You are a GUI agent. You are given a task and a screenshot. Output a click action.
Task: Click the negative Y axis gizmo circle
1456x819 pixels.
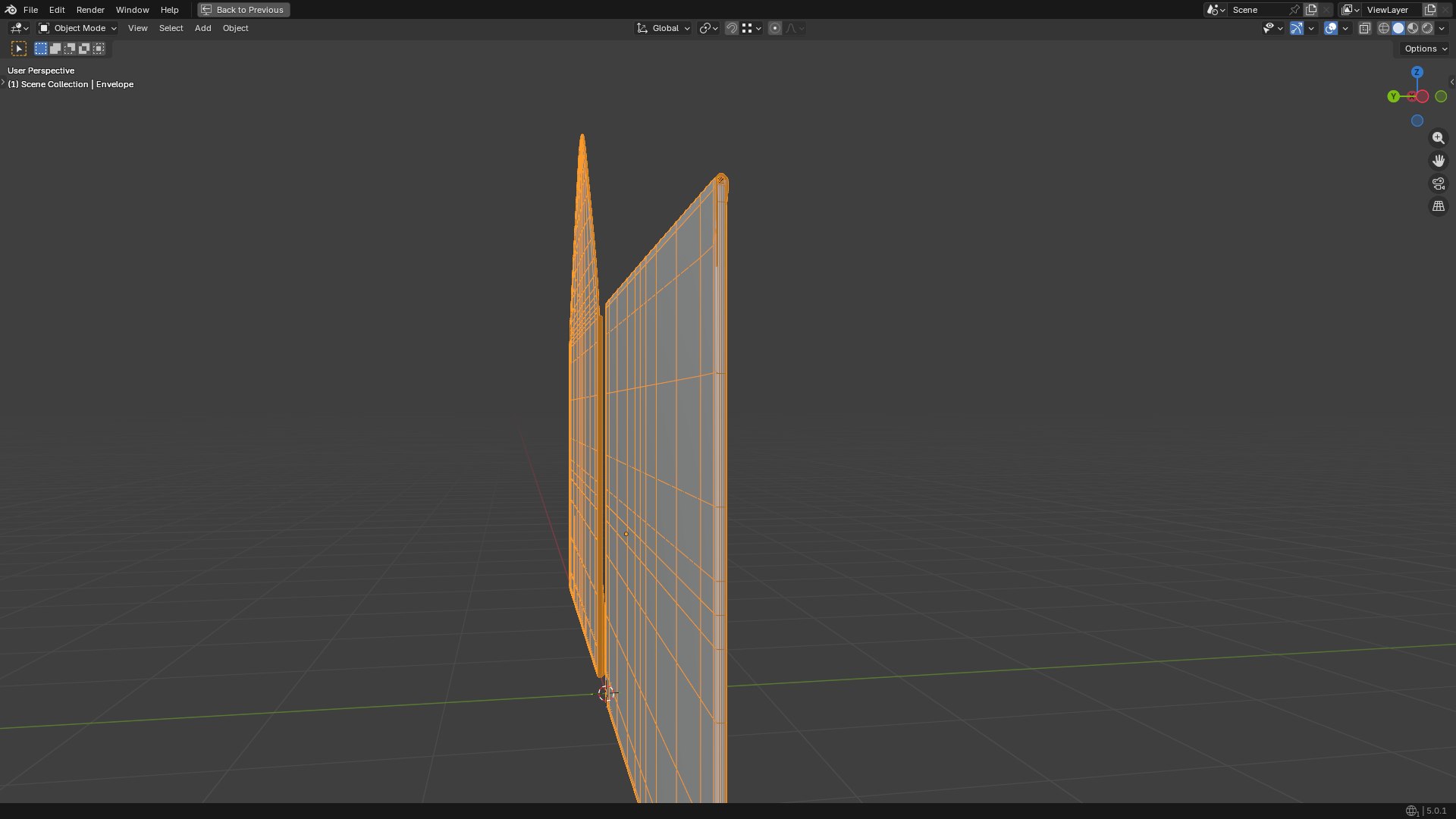pos(1441,96)
